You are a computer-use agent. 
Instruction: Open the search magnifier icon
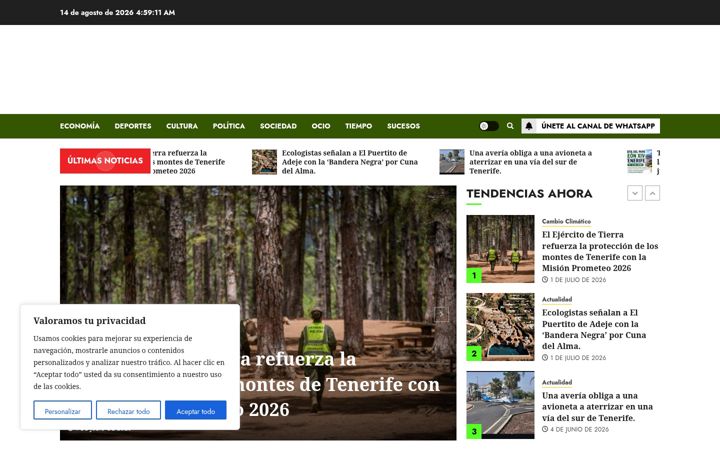(x=510, y=126)
